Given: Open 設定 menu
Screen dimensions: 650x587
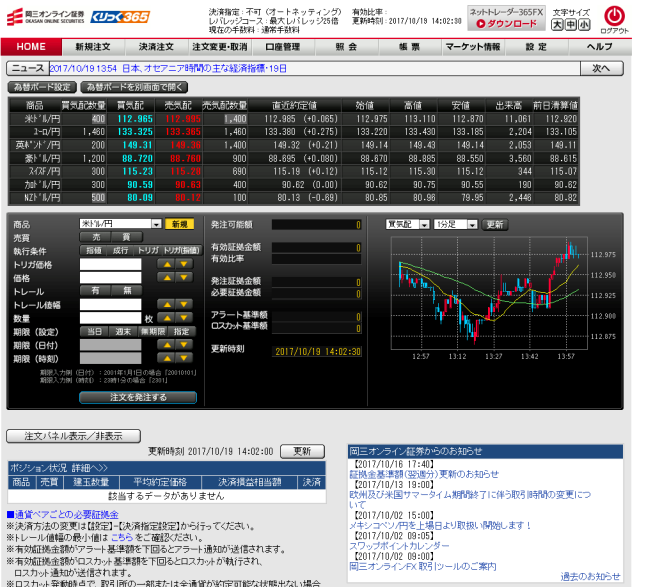Looking at the screenshot, I should (x=536, y=47).
